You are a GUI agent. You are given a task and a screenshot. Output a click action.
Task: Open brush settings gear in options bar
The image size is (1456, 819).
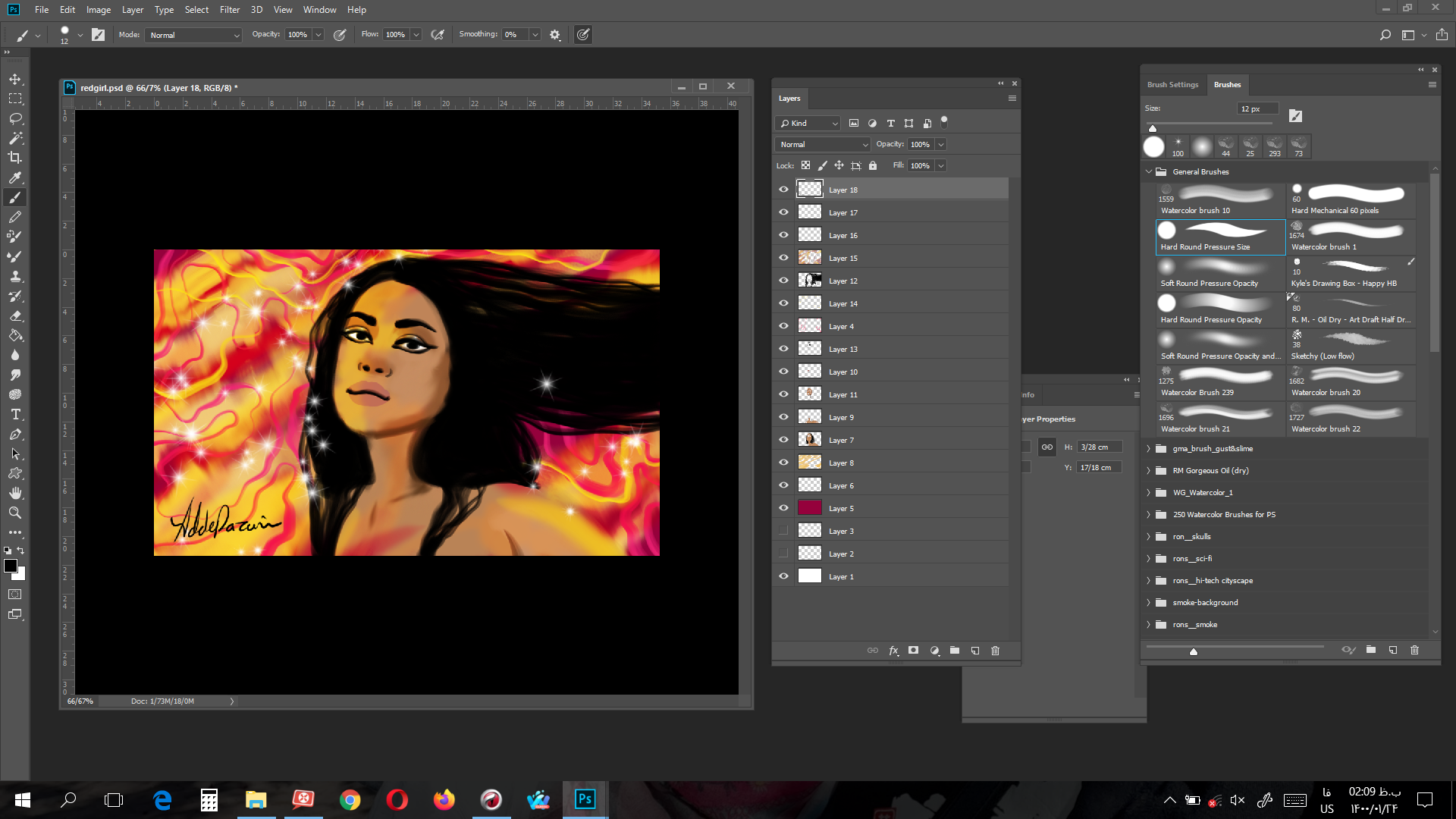(555, 35)
